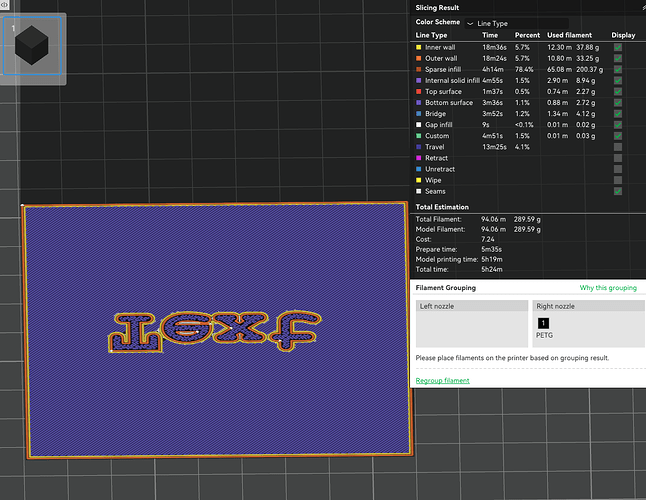Viewport: 646px width, 500px height.
Task: Collapse the Slicing Result panel arrow
Action: [643, 7]
